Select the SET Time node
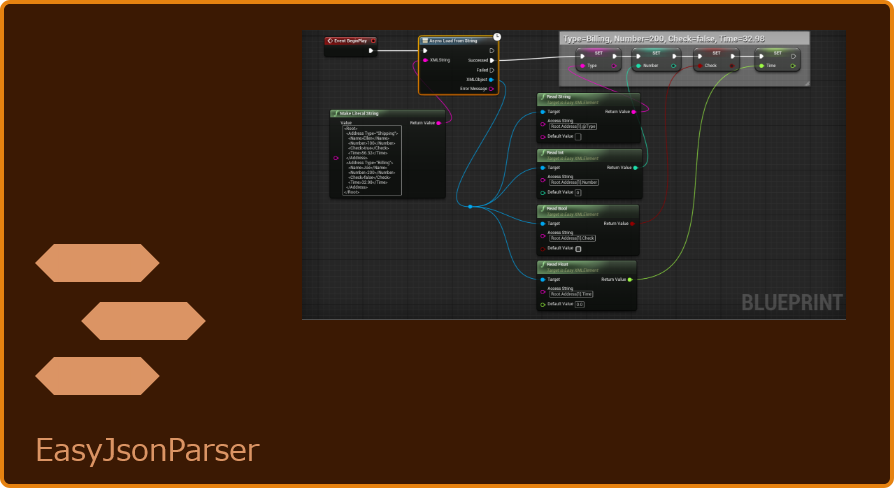This screenshot has width=894, height=488. tap(777, 59)
